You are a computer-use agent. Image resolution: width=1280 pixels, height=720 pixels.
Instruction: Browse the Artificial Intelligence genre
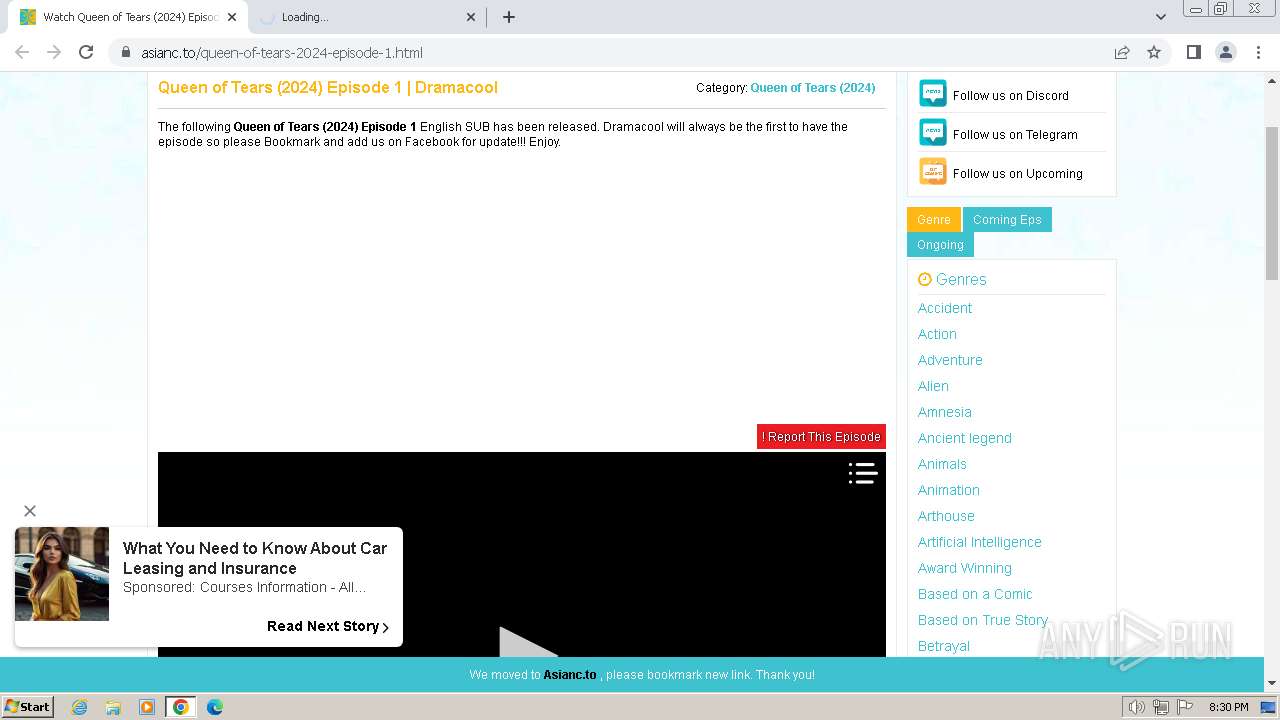point(979,542)
